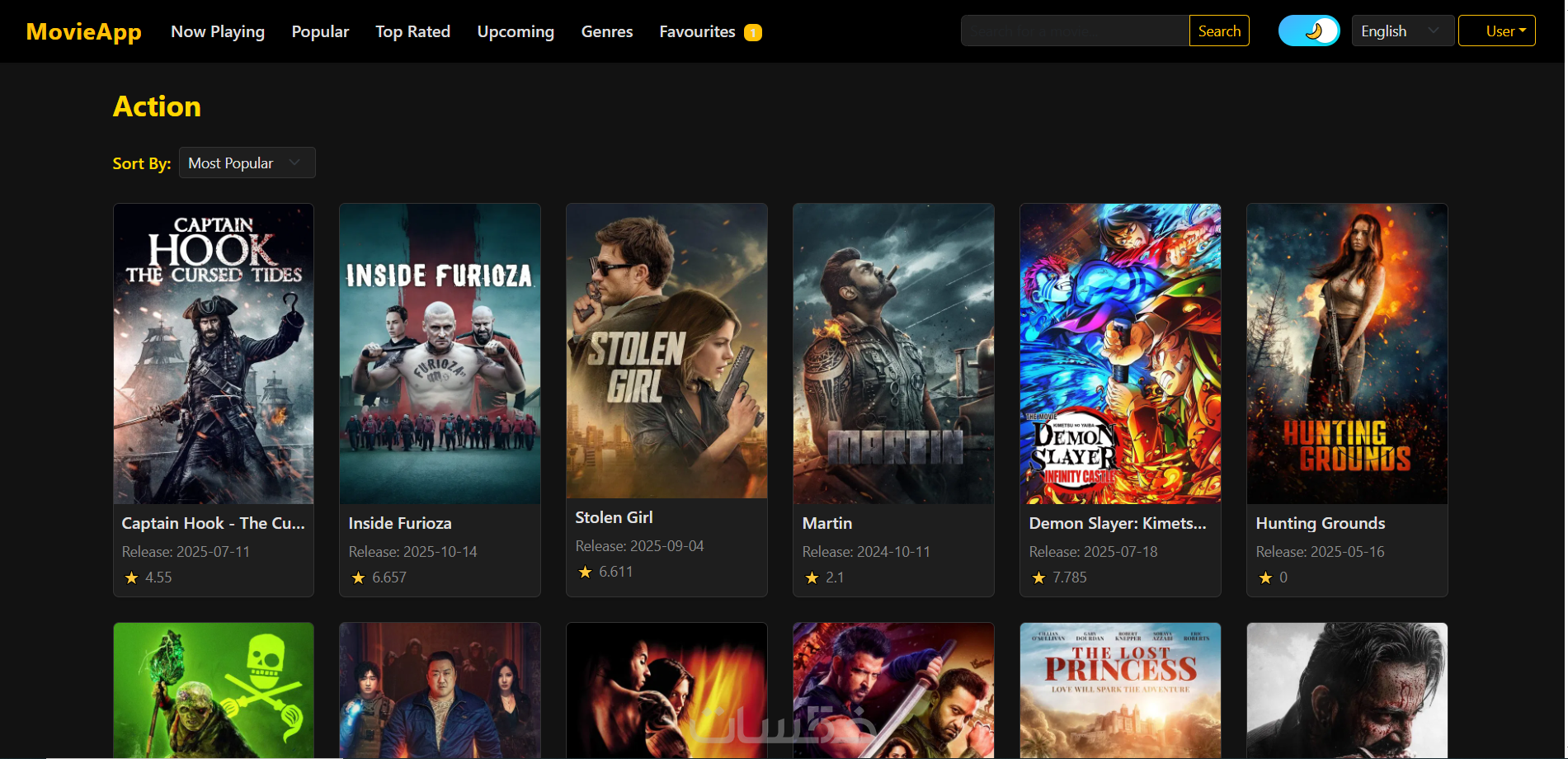Click the Demon Slayer: Kimets... title
This screenshot has height=759, width=1568.
pyautogui.click(x=1118, y=523)
